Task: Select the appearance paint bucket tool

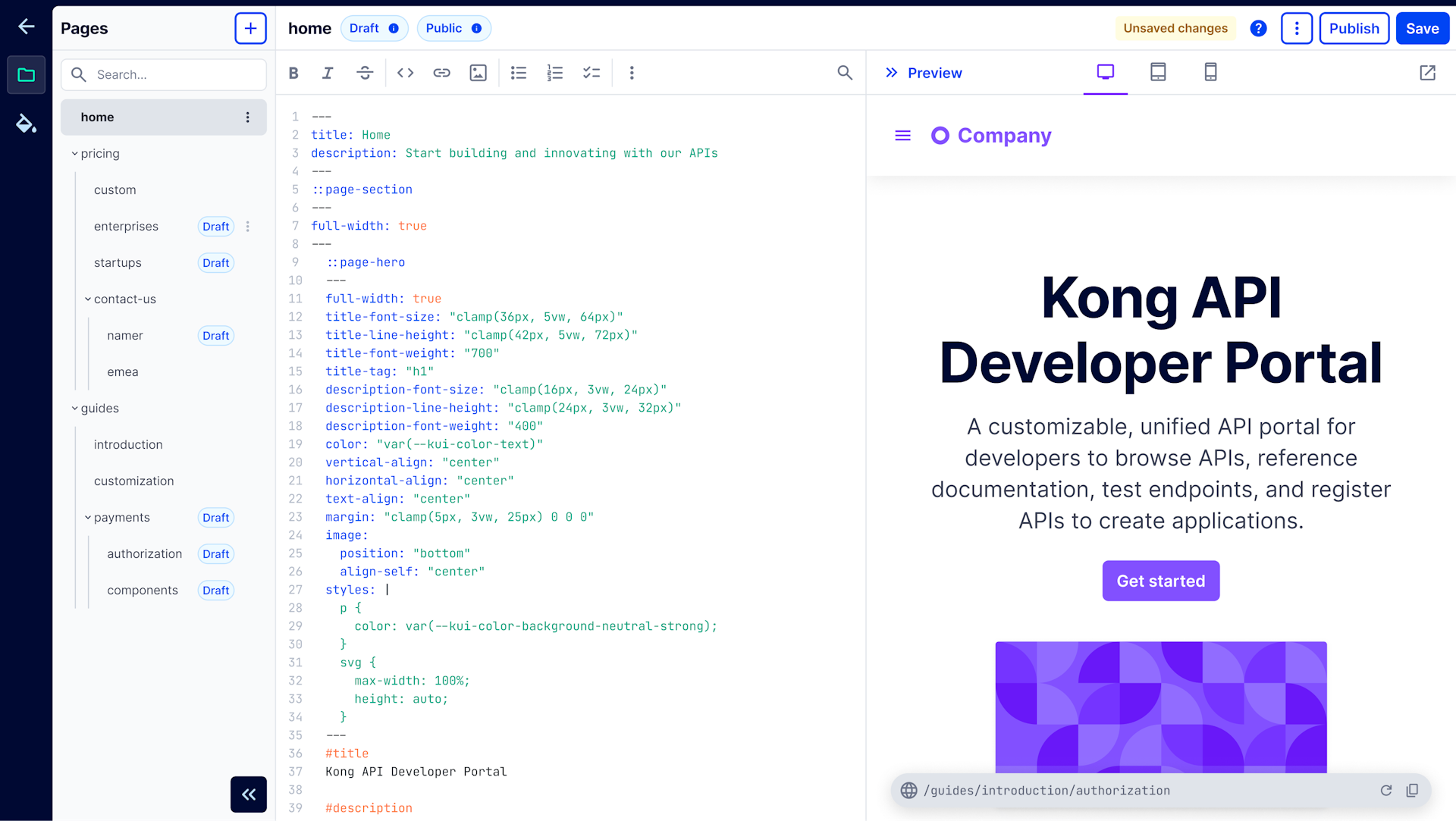Action: click(x=26, y=124)
